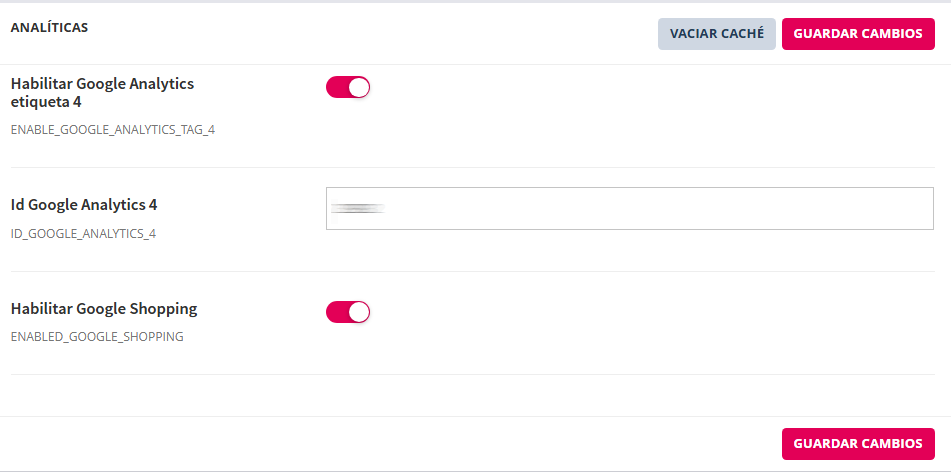Click the white knob of the Shopping toggle
The width and height of the screenshot is (951, 472).
point(359,312)
